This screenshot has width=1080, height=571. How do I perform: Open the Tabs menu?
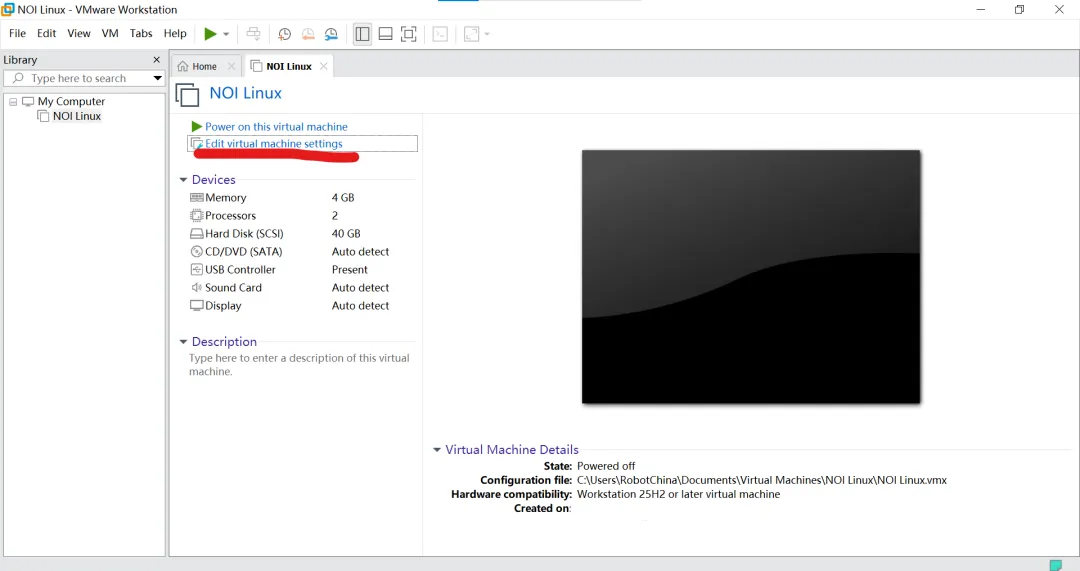tap(141, 33)
